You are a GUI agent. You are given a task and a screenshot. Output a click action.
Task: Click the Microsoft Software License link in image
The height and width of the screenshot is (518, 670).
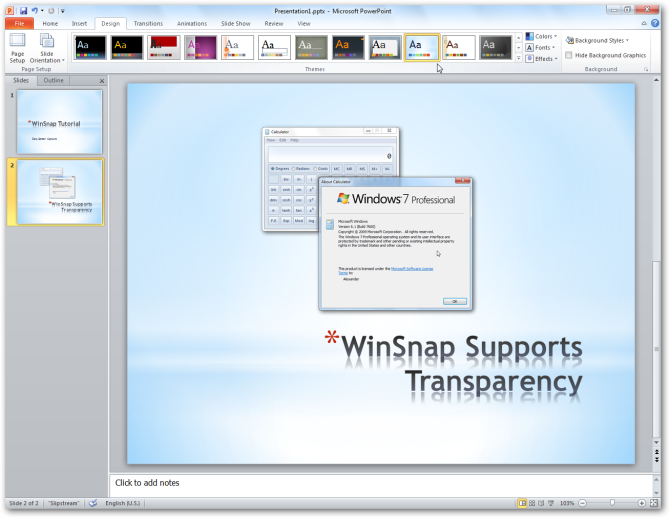[x=412, y=269]
